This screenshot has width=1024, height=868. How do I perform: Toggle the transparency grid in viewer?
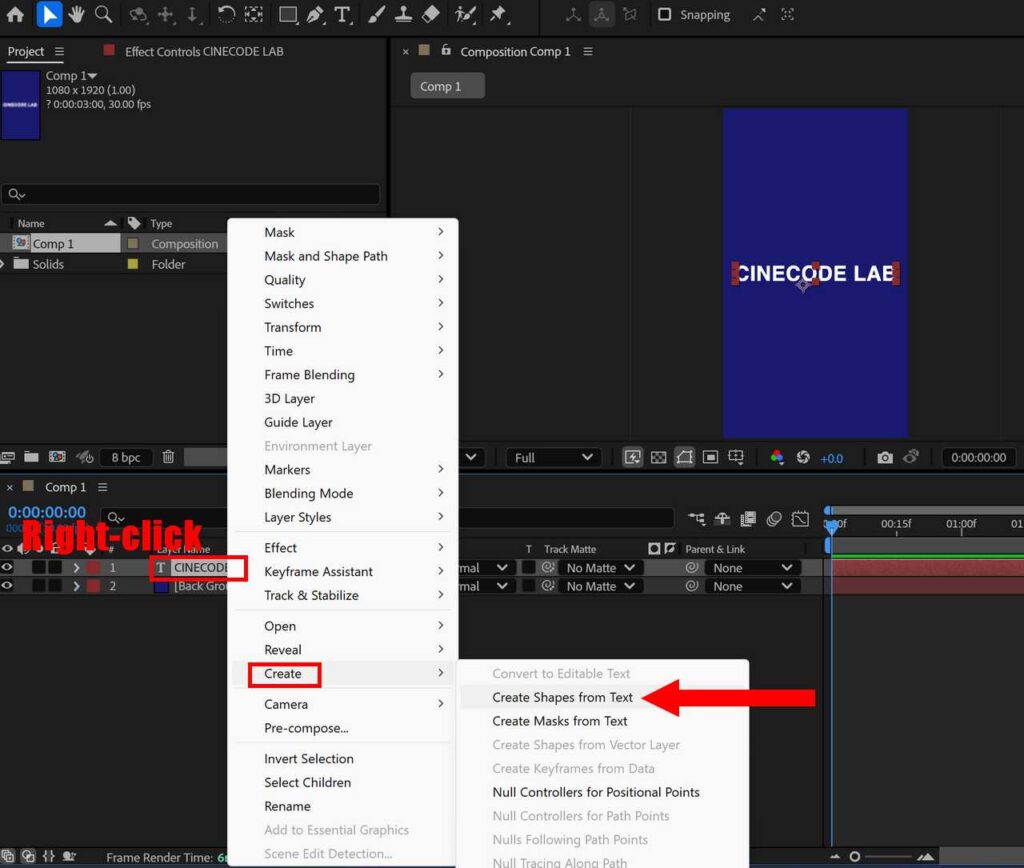point(658,457)
